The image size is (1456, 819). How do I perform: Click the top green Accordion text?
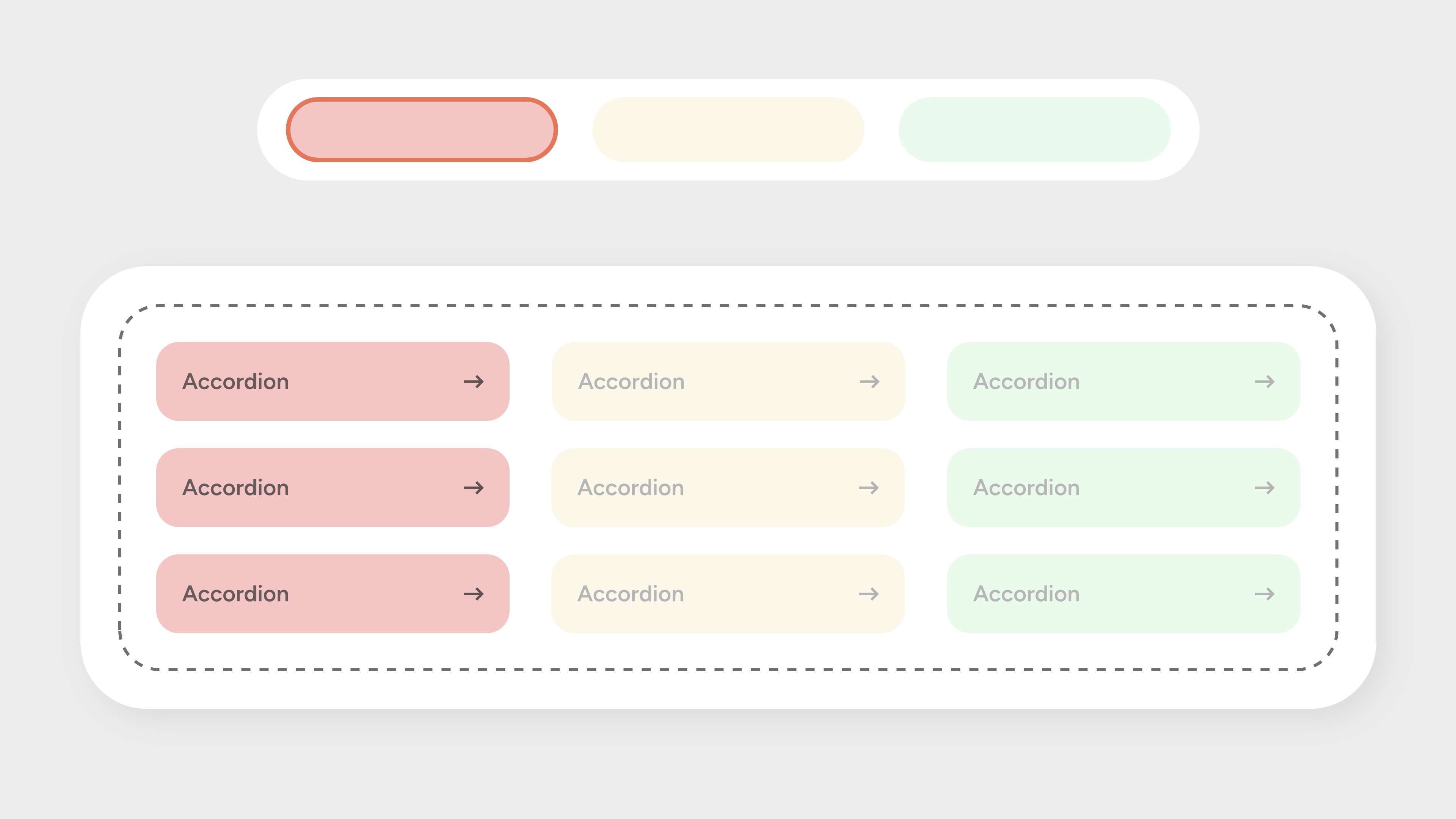tap(1026, 381)
